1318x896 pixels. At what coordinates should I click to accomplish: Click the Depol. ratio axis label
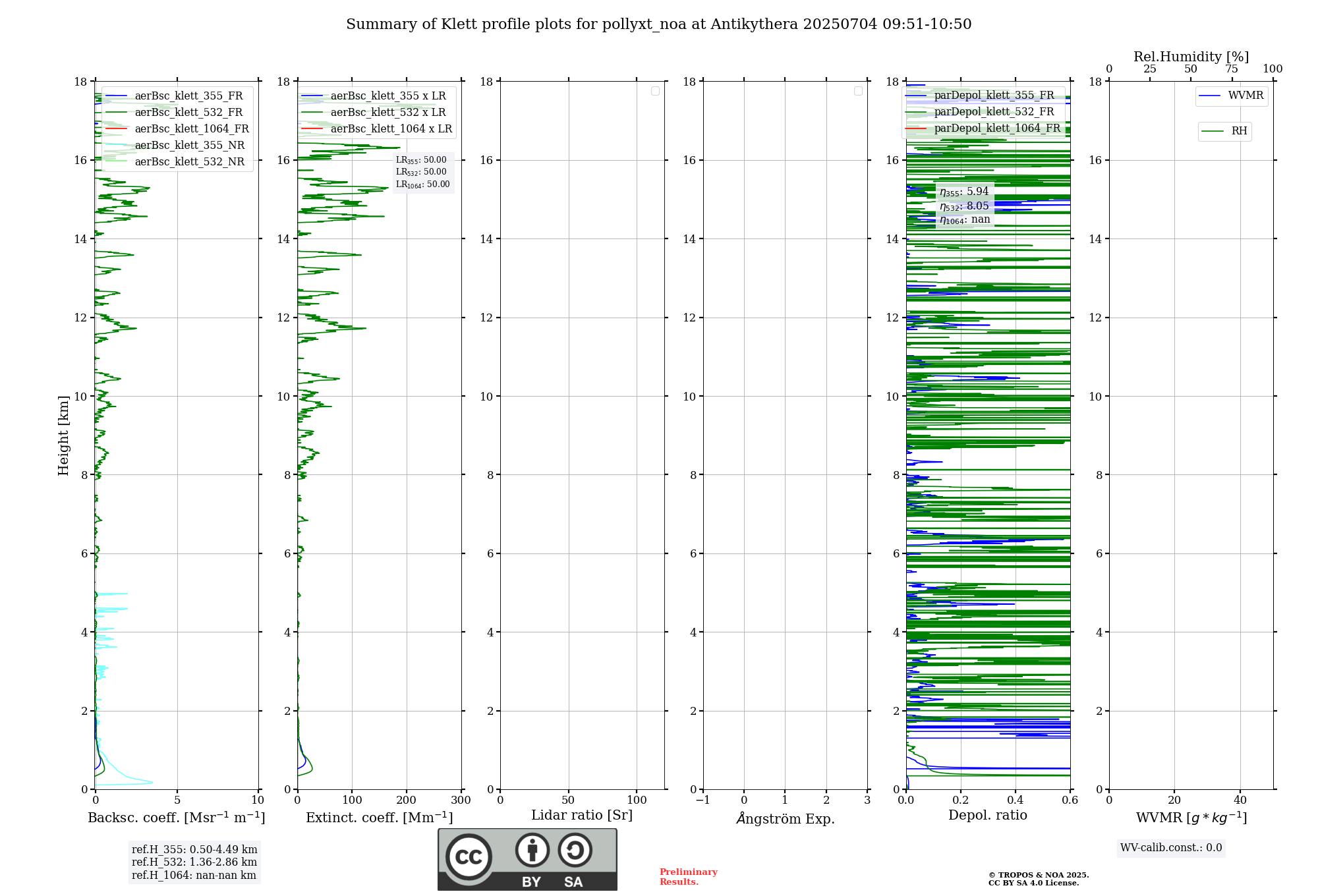click(988, 815)
